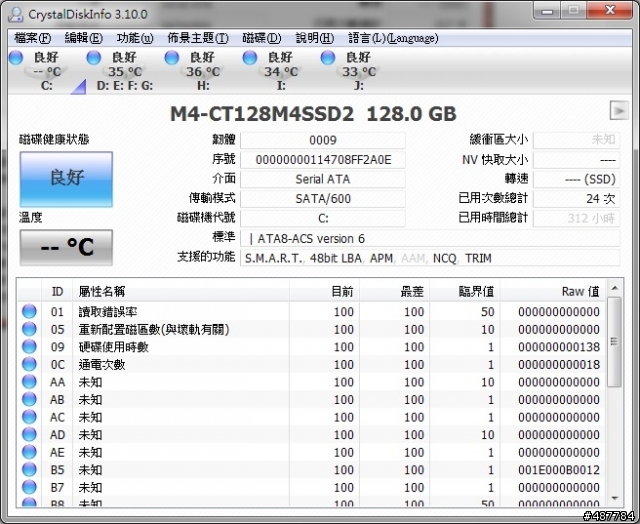Click status icon for attribute AA row
The image size is (640, 524).
pyautogui.click(x=29, y=382)
